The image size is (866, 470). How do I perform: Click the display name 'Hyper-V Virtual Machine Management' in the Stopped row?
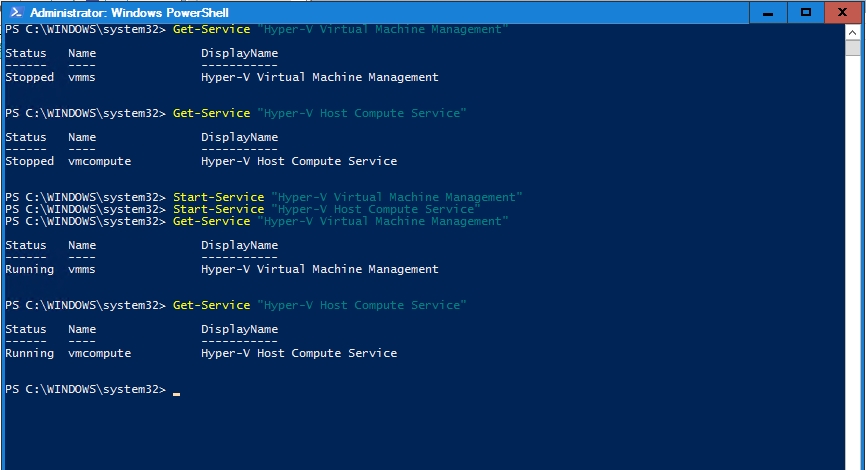click(320, 77)
